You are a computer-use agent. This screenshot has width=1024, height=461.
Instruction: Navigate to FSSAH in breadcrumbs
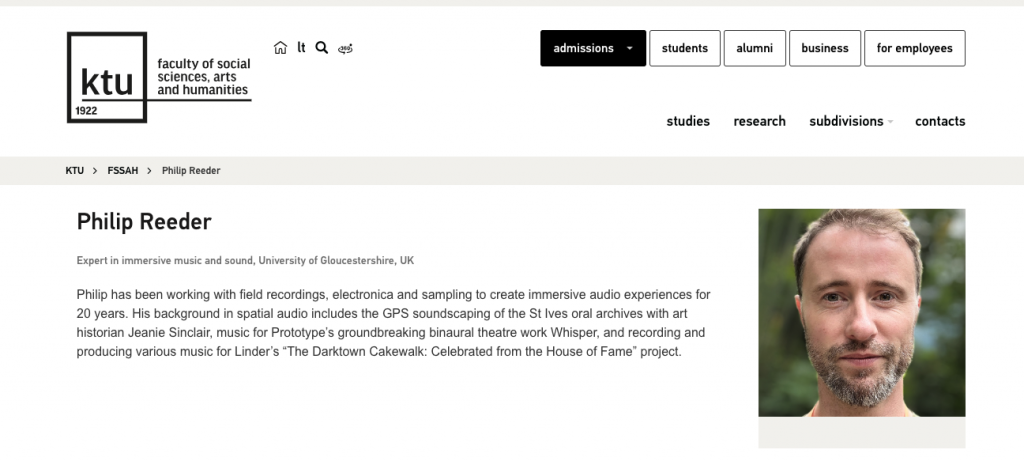point(122,171)
